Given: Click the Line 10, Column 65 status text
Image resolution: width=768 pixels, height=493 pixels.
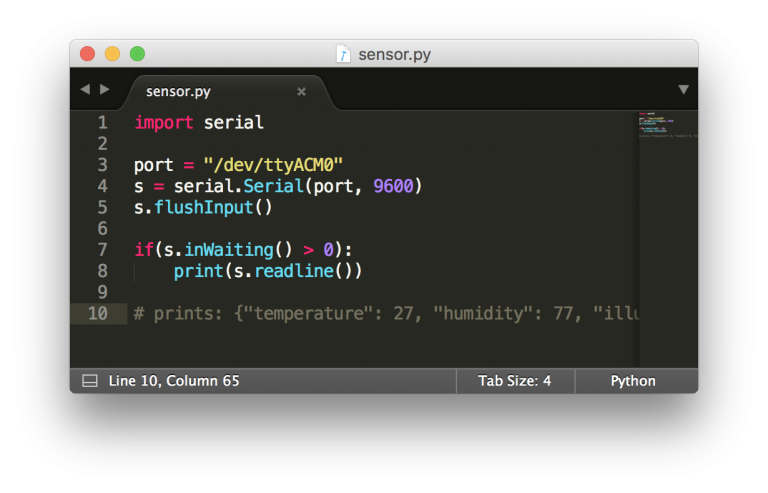Looking at the screenshot, I should [x=173, y=381].
